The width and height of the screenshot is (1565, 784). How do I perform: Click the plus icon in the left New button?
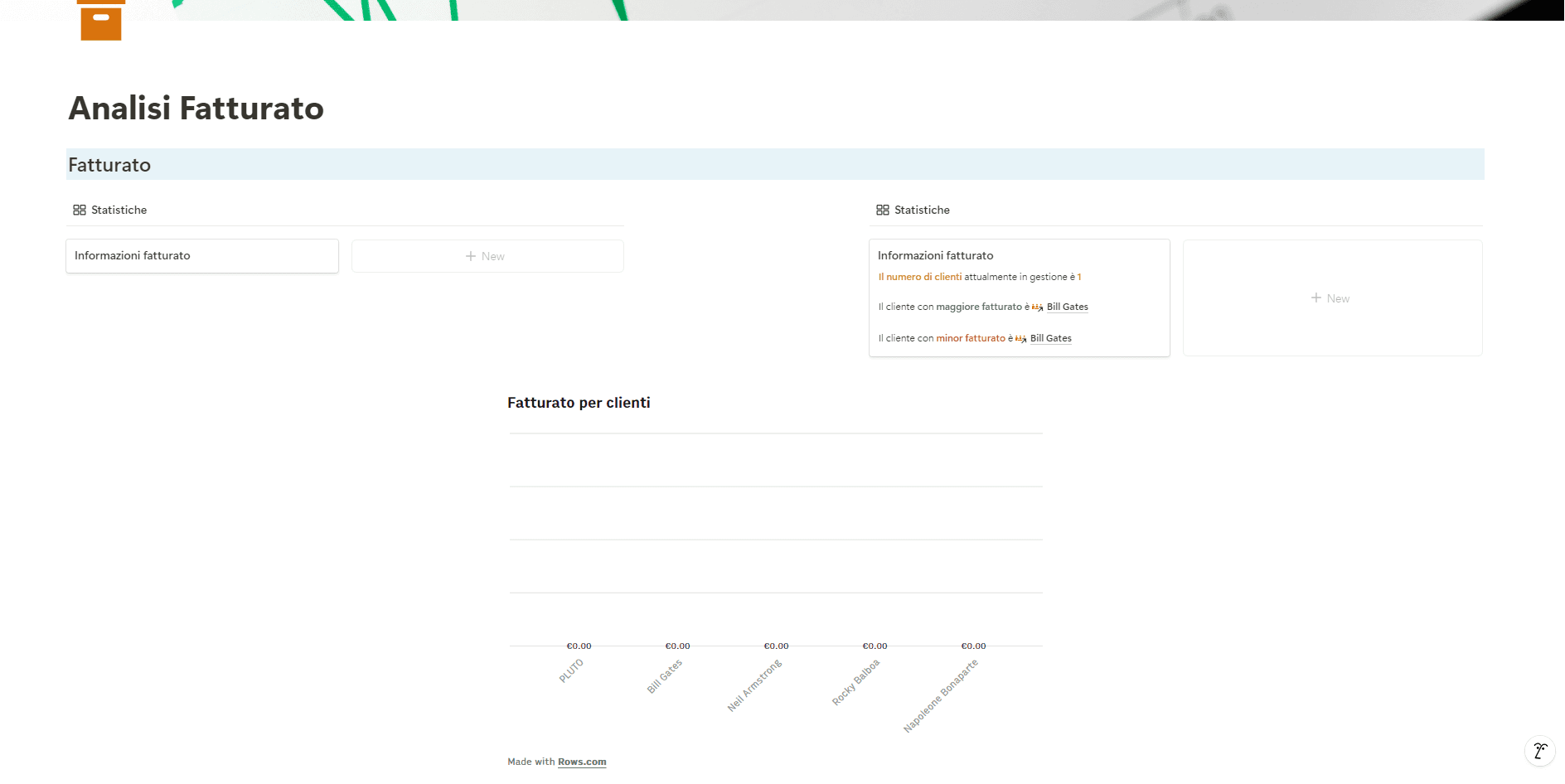coord(470,255)
